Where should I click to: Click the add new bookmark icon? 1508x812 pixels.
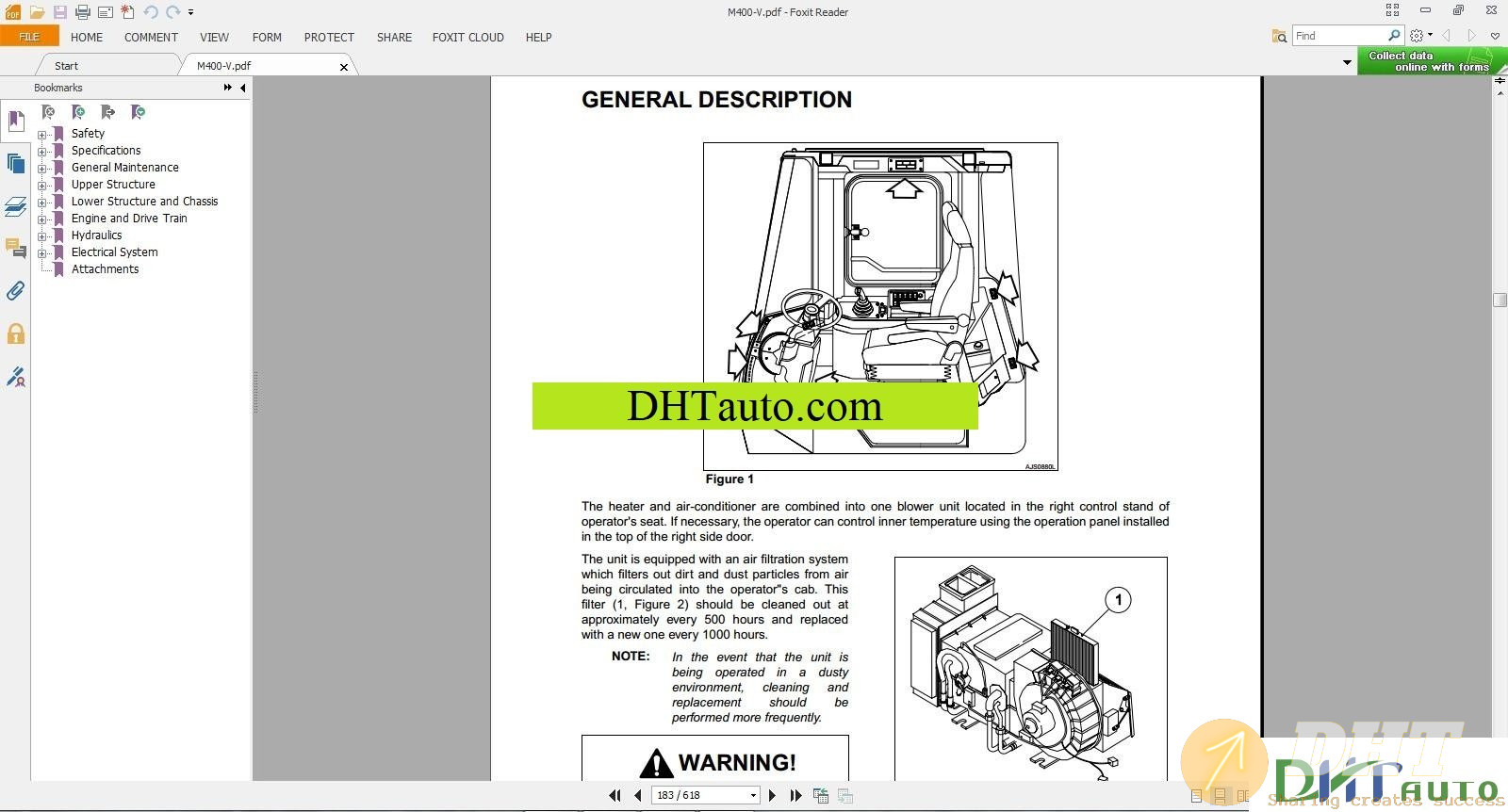click(x=78, y=112)
